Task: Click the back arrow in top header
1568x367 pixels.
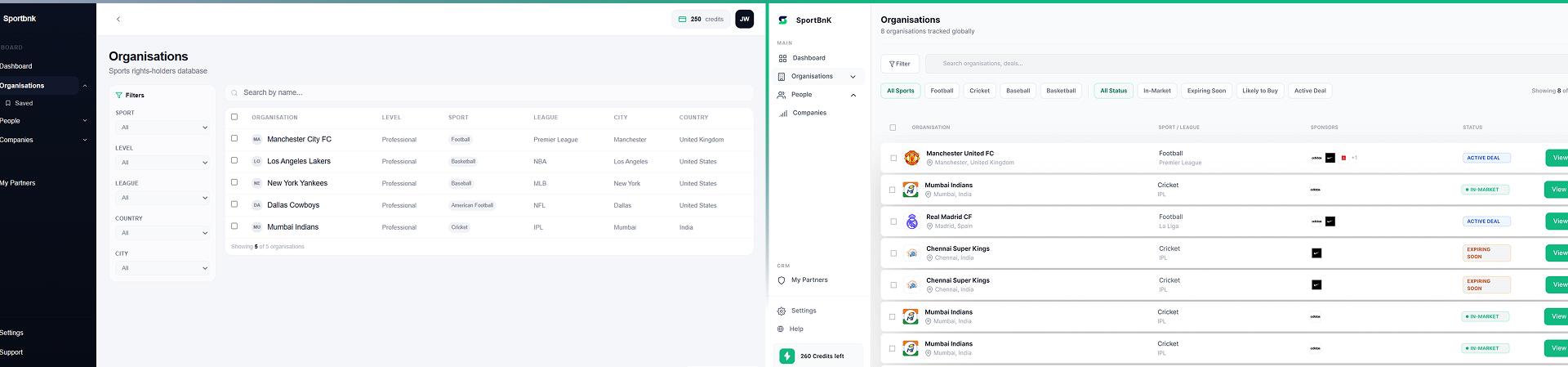Action: [118, 19]
